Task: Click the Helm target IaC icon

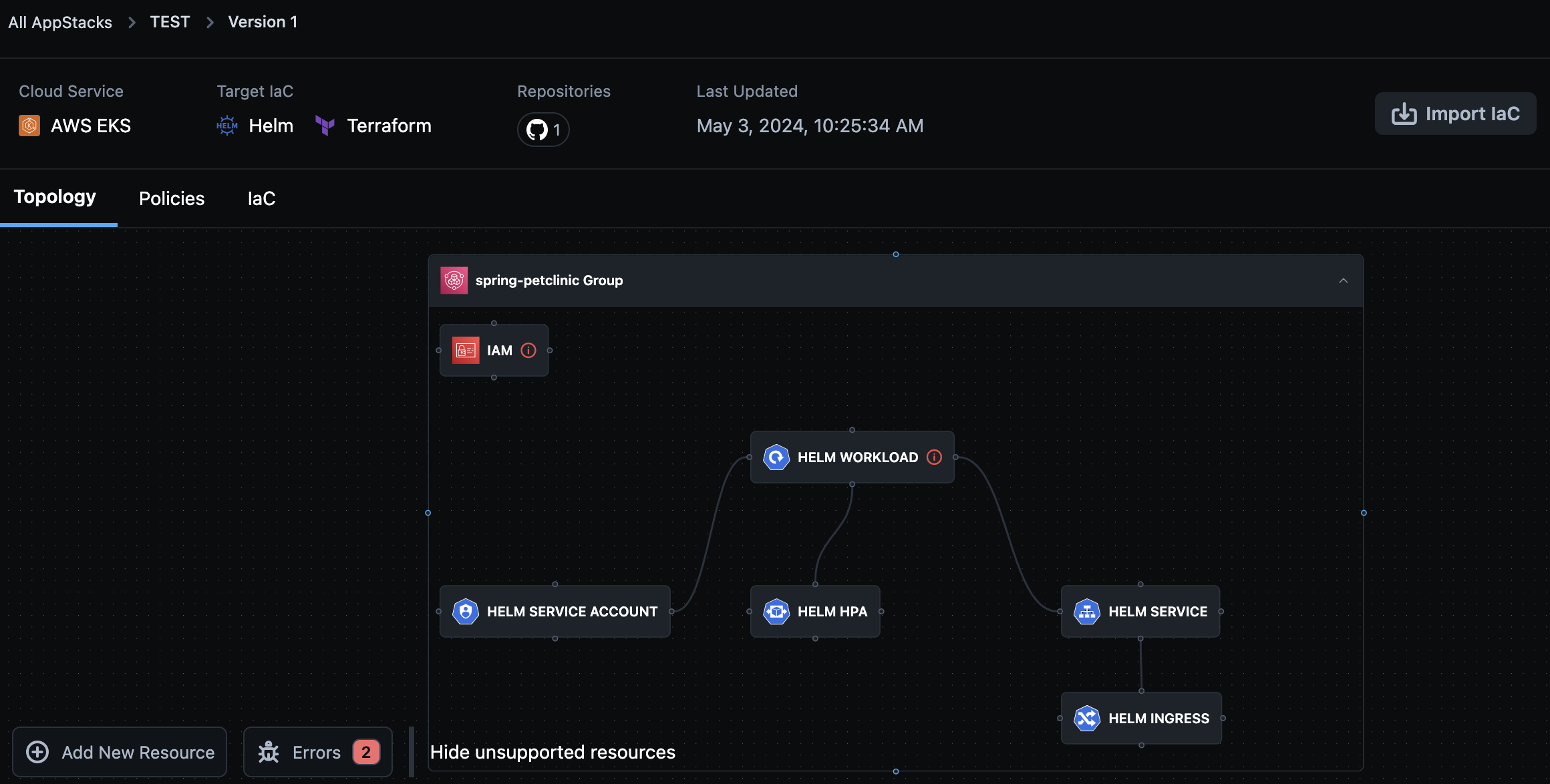Action: (227, 125)
